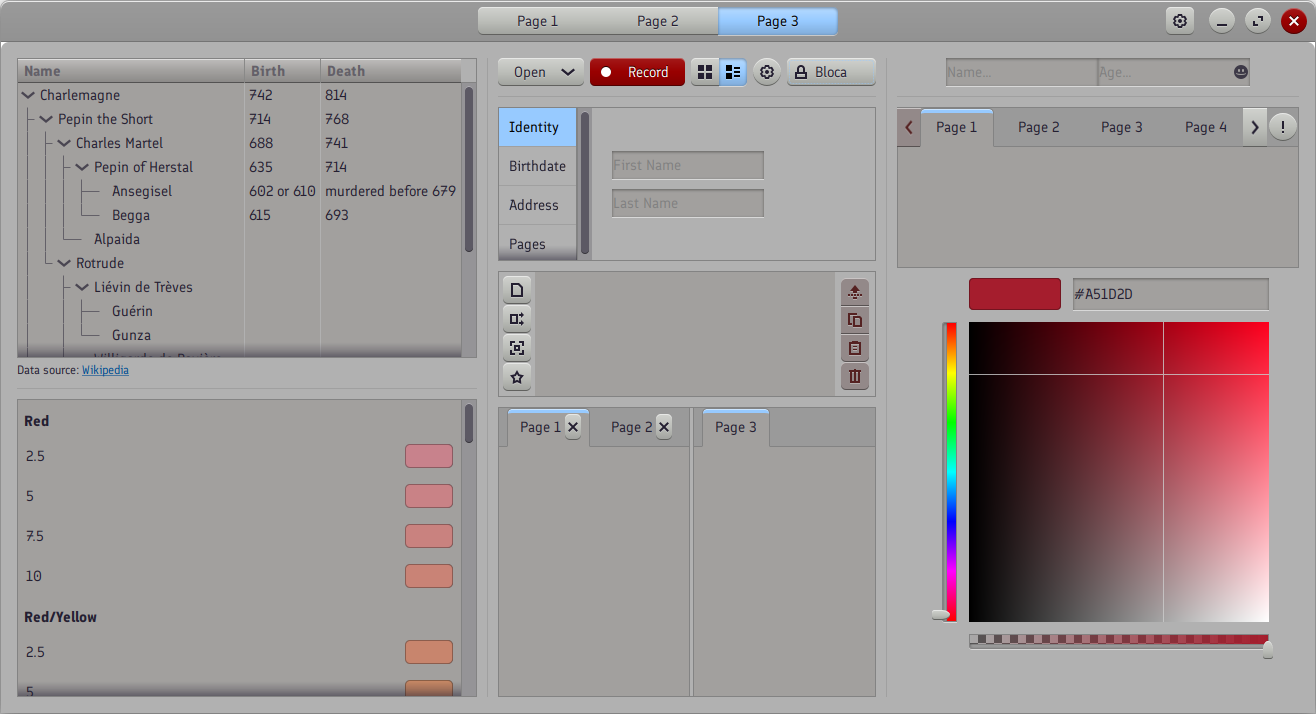Click the 'murdered before 679' death cell
1316x714 pixels.
coord(390,191)
